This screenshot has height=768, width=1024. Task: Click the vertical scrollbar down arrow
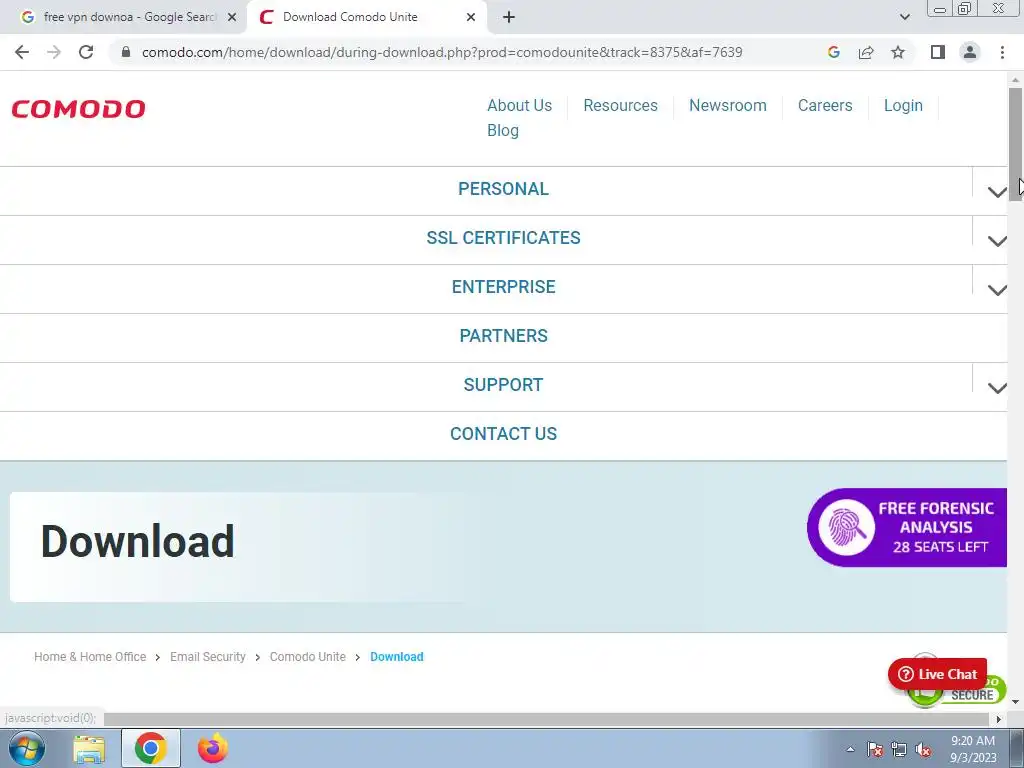pos(1015,702)
